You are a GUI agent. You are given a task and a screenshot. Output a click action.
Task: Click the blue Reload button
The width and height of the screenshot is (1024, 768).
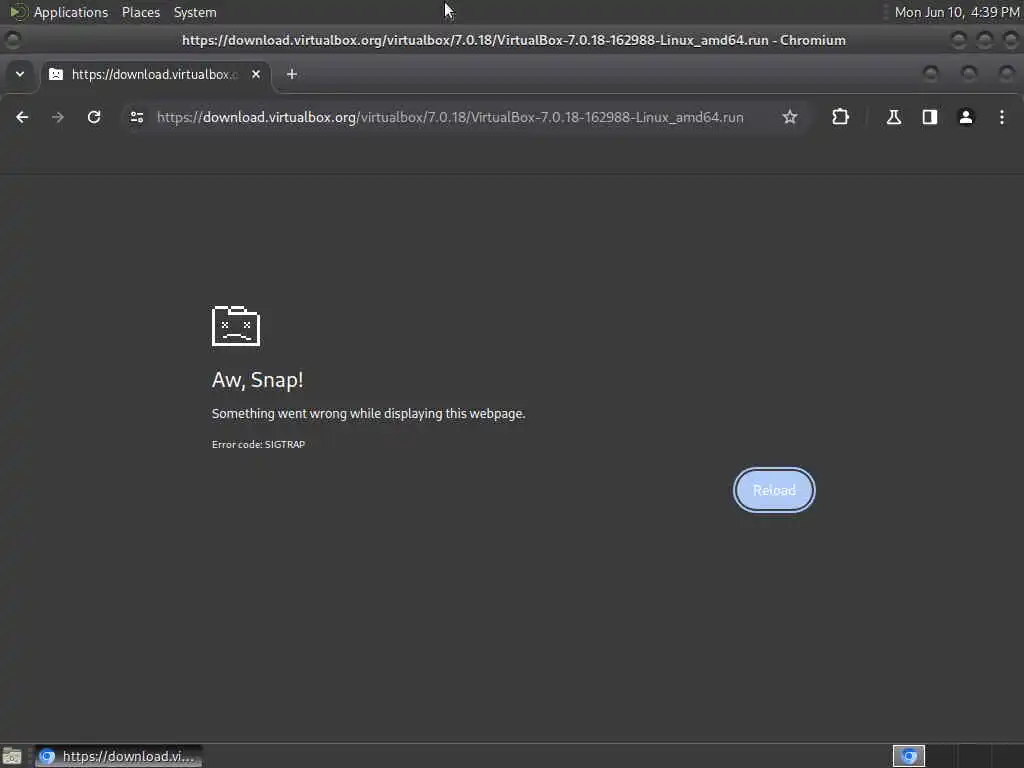(x=774, y=490)
